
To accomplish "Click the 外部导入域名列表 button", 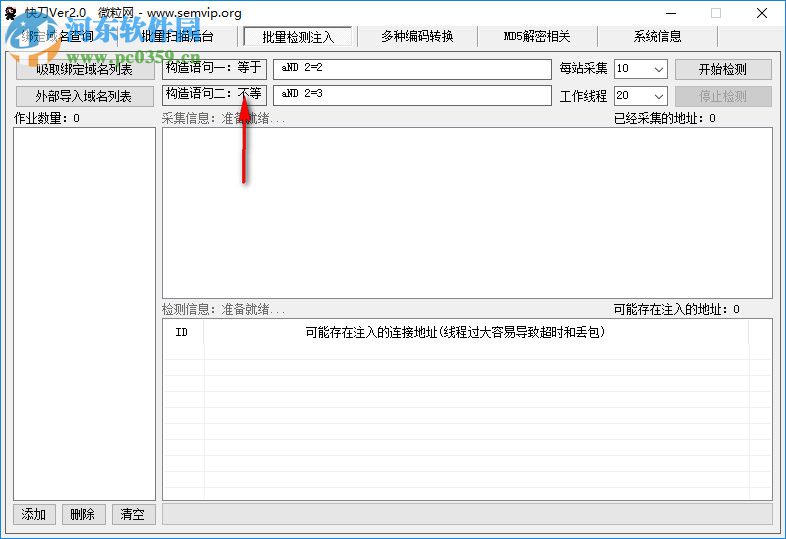I will click(x=85, y=96).
